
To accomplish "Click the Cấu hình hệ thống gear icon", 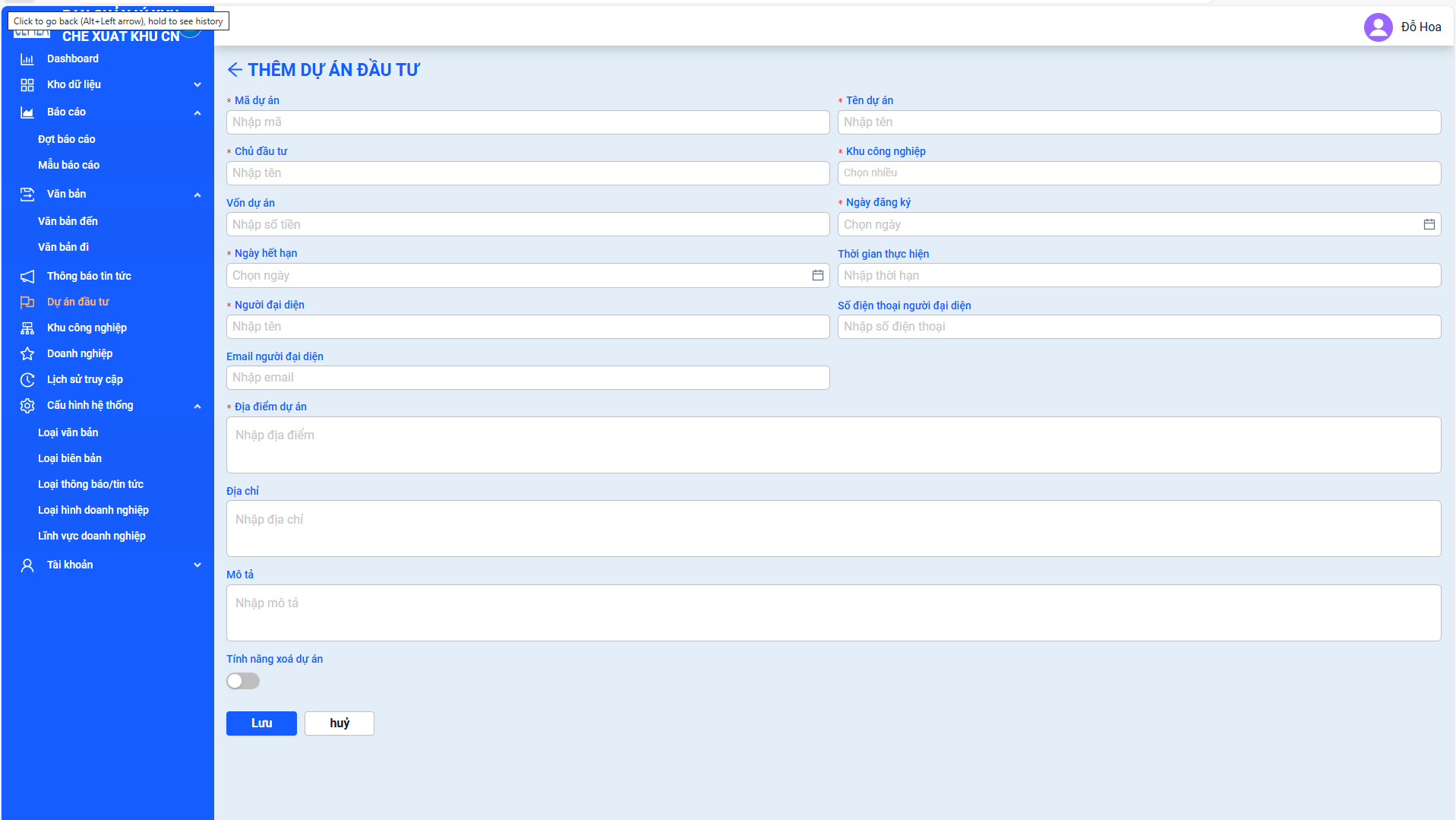I will (x=27, y=406).
